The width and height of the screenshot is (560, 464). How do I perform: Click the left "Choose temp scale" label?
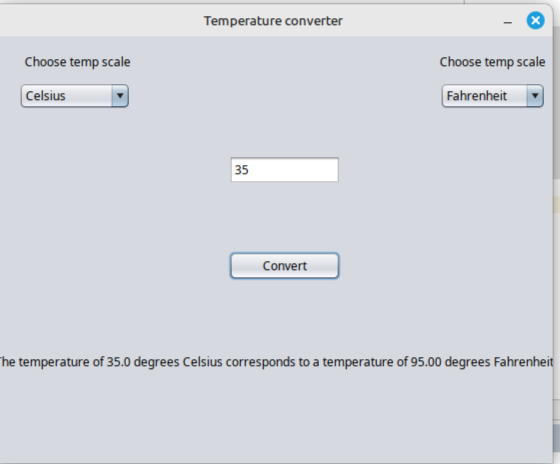tap(78, 62)
